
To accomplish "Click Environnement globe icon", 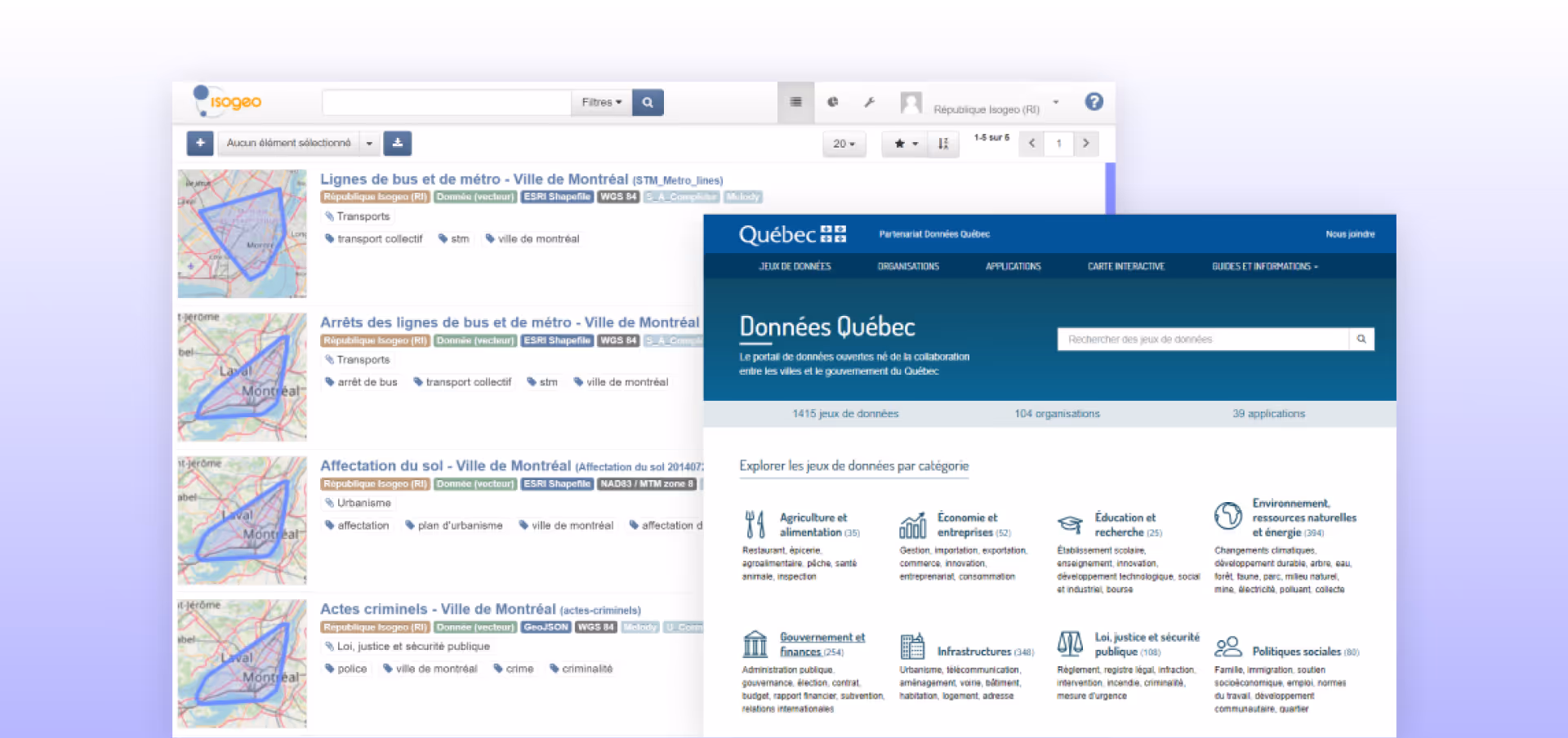I will 1228,516.
